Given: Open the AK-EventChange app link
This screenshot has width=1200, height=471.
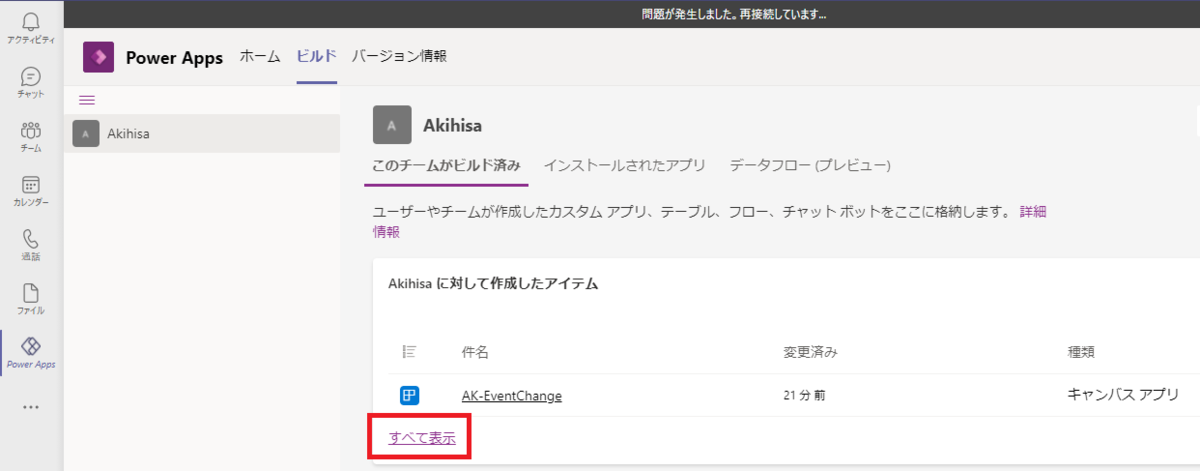Looking at the screenshot, I should [512, 396].
